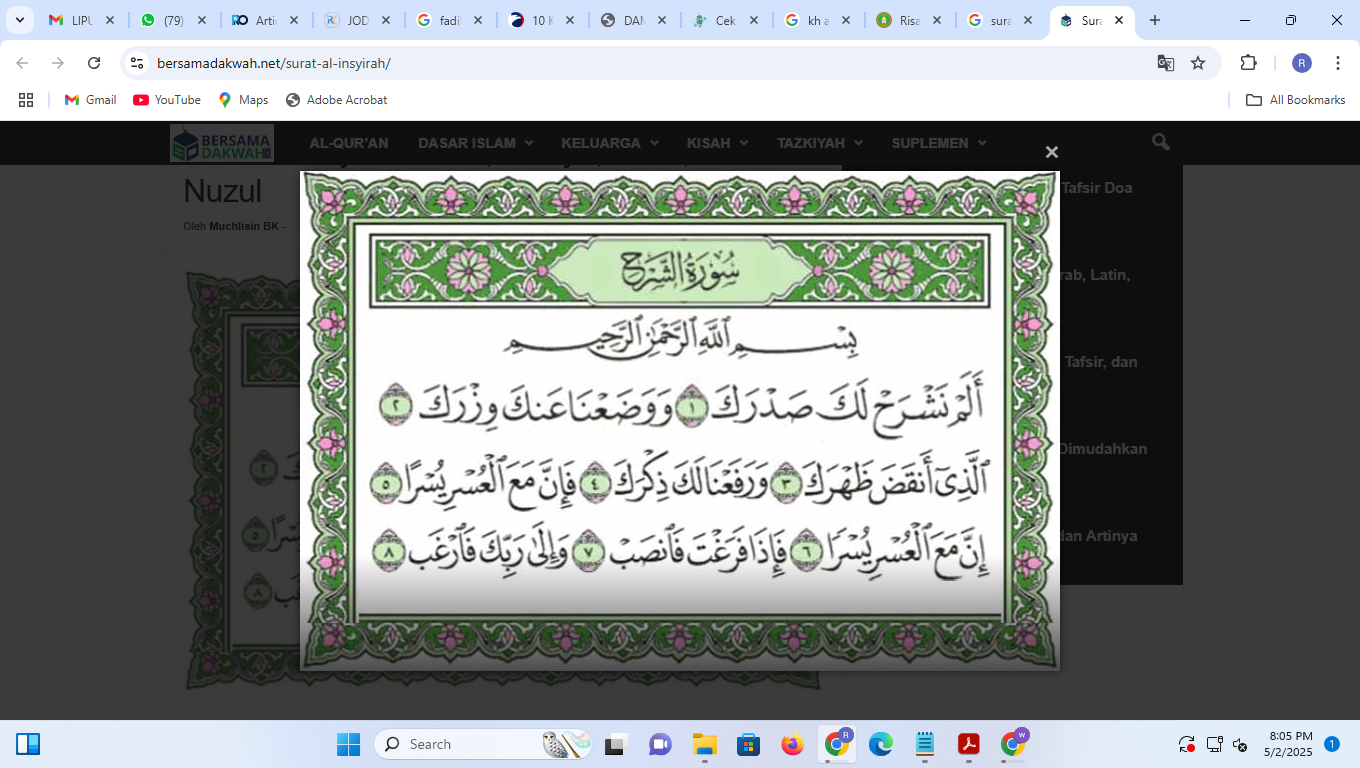Open the YouTube bookmark
The height and width of the screenshot is (768, 1360).
(x=167, y=100)
